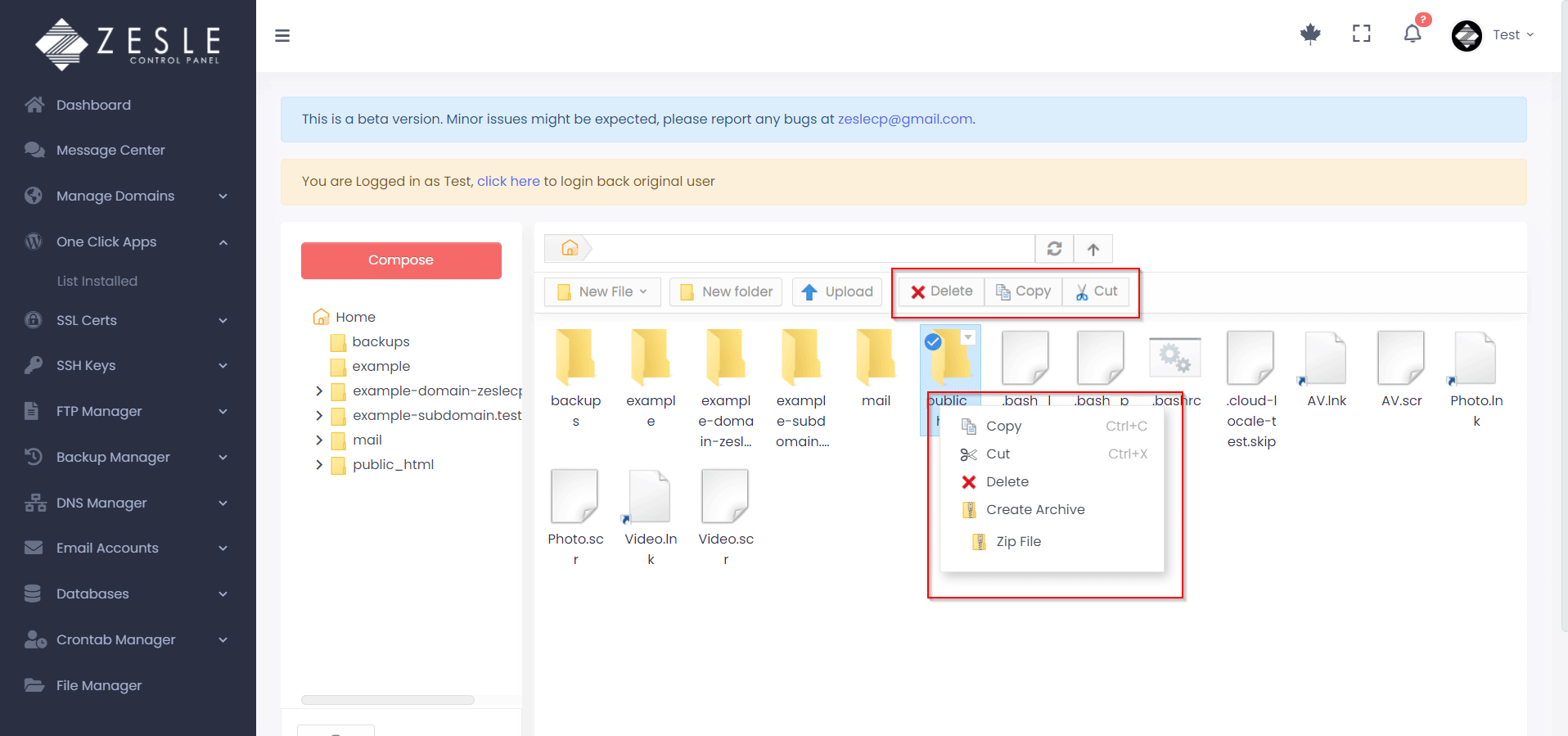This screenshot has height=736, width=1568.
Task: Expand Manage Domains menu
Action: click(x=127, y=196)
